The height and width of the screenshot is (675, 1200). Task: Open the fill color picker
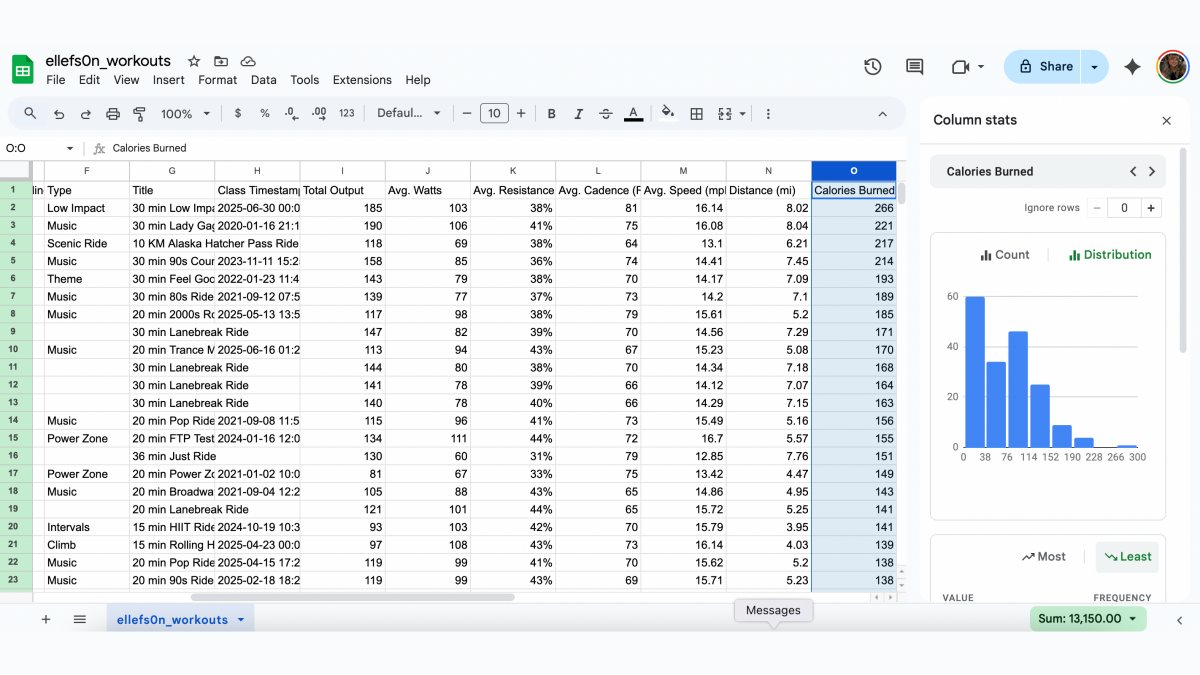[668, 114]
